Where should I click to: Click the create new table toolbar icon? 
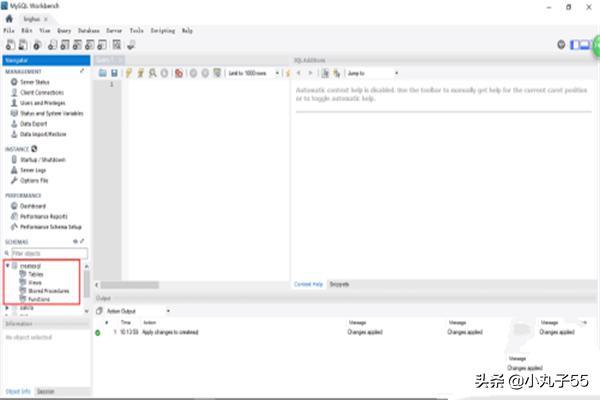pos(65,45)
